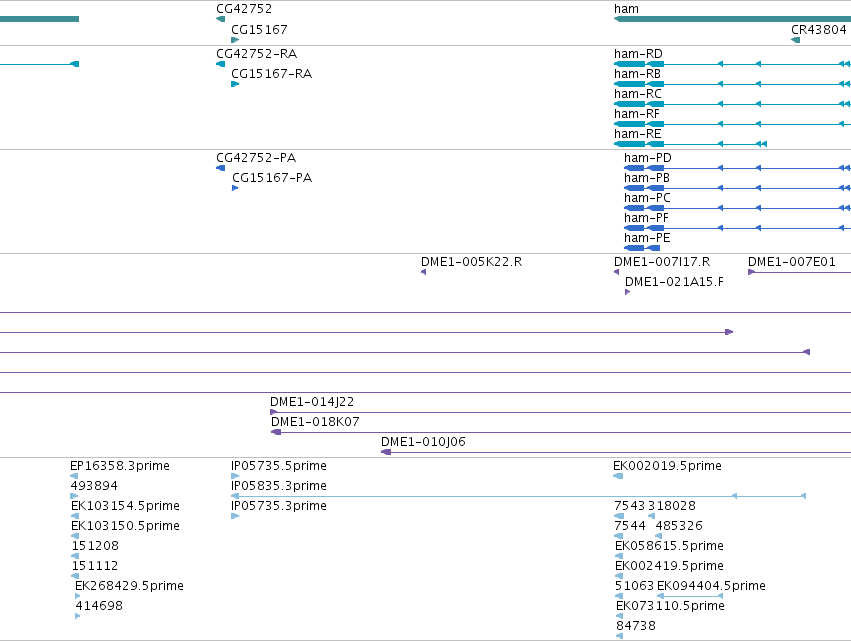Select the 84738 feature arrow
Image resolution: width=851 pixels, height=641 pixels.
619,636
